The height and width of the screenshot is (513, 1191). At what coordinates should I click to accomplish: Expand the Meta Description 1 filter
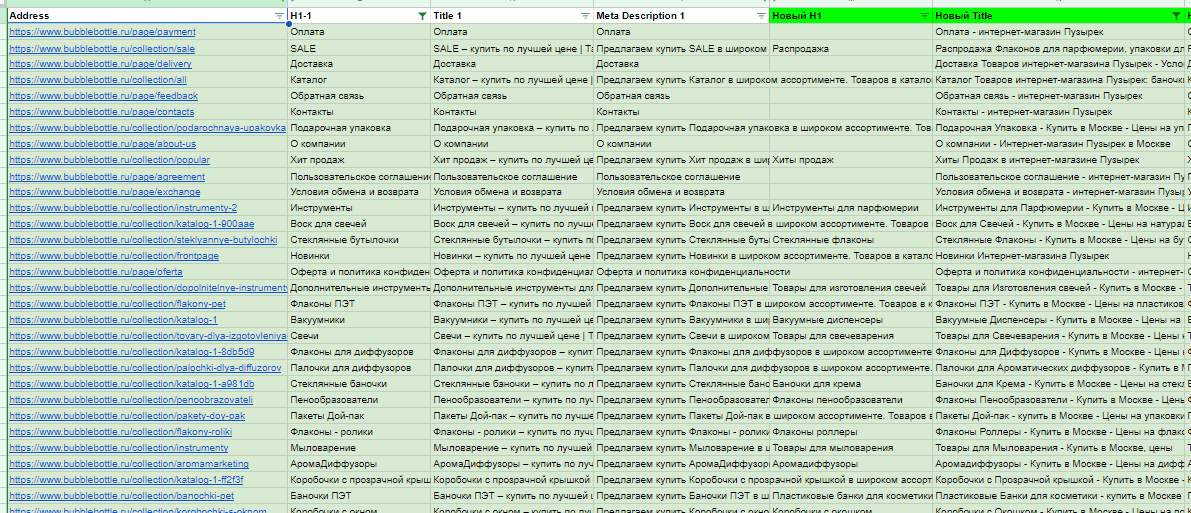tap(761, 16)
